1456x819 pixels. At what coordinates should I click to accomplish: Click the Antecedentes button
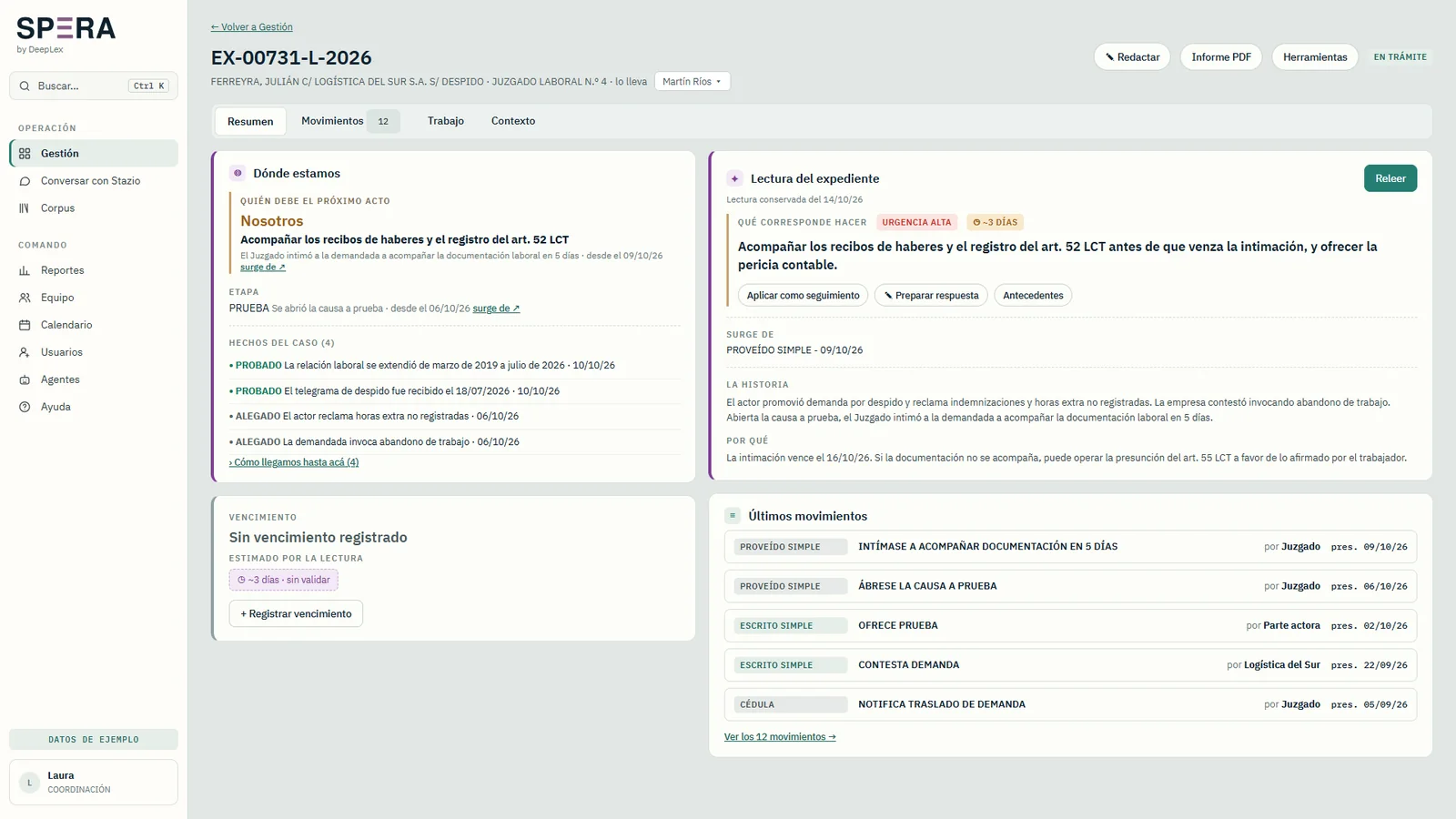1033,296
